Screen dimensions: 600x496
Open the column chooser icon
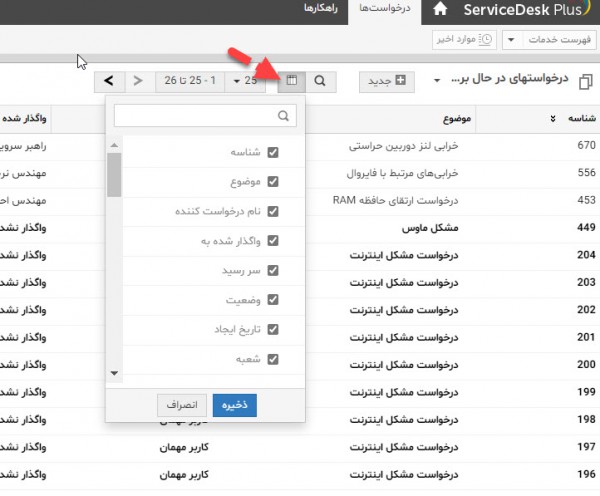(x=292, y=81)
